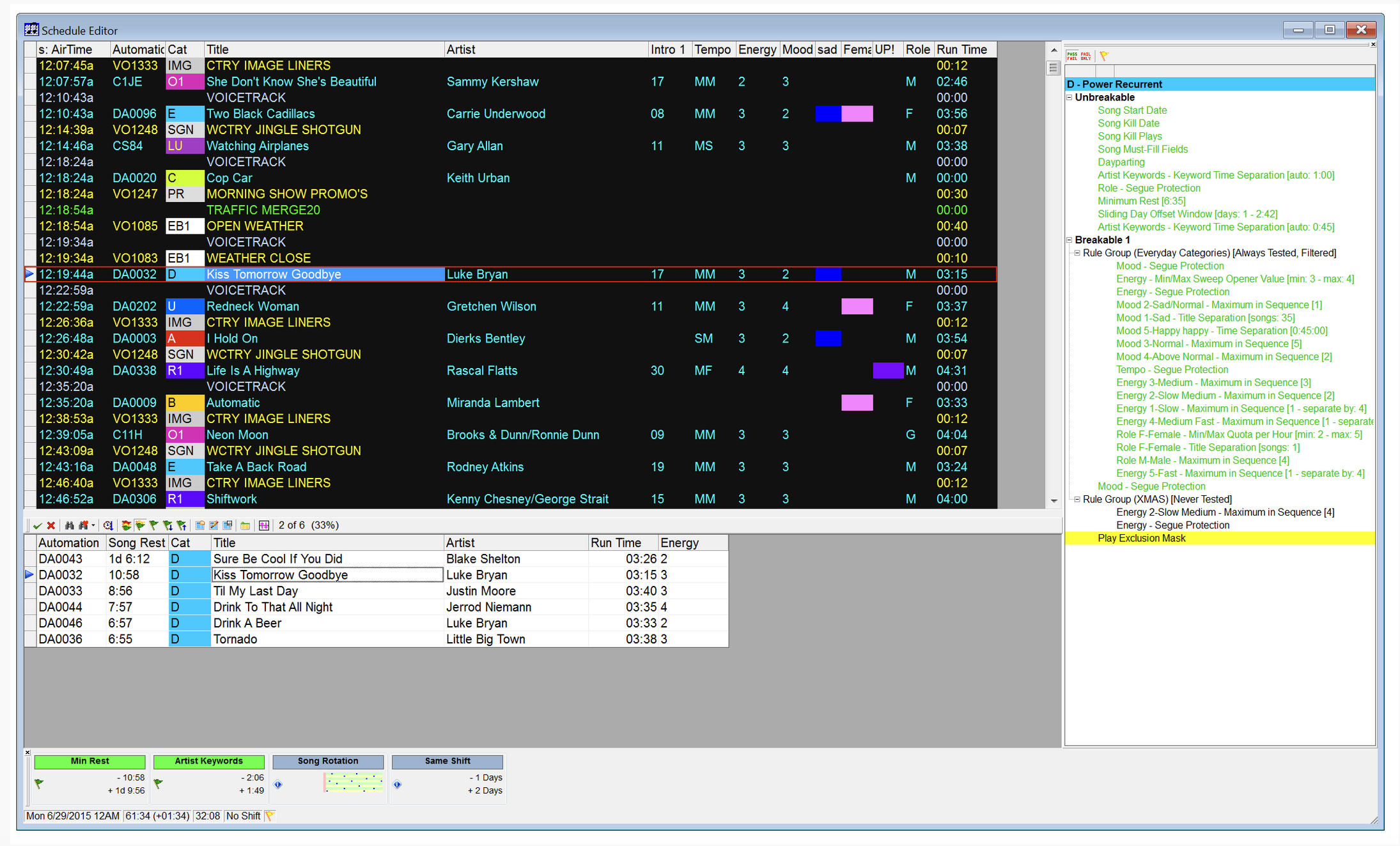
Task: Click the green checkmark accept icon
Action: [x=37, y=525]
